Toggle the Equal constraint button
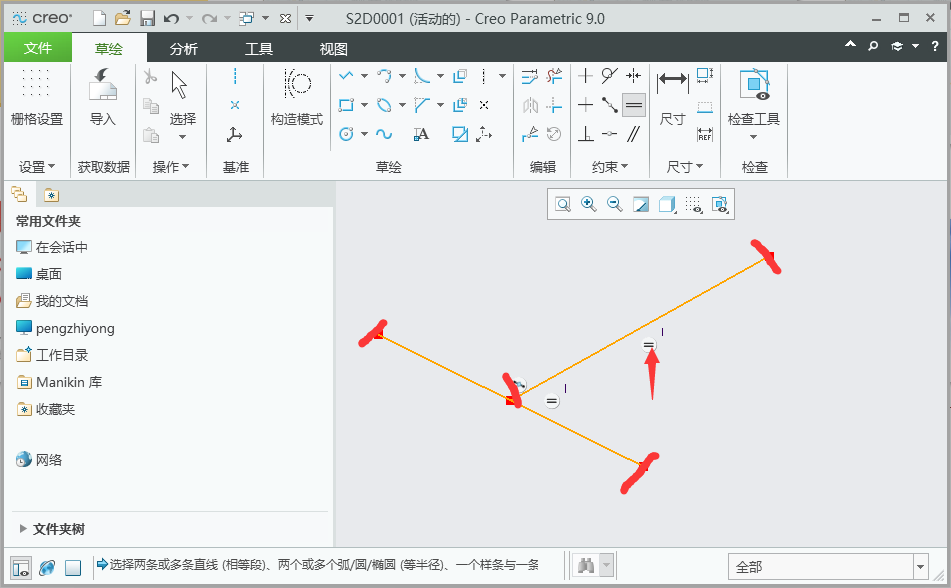Image resolution: width=951 pixels, height=588 pixels. [x=634, y=105]
